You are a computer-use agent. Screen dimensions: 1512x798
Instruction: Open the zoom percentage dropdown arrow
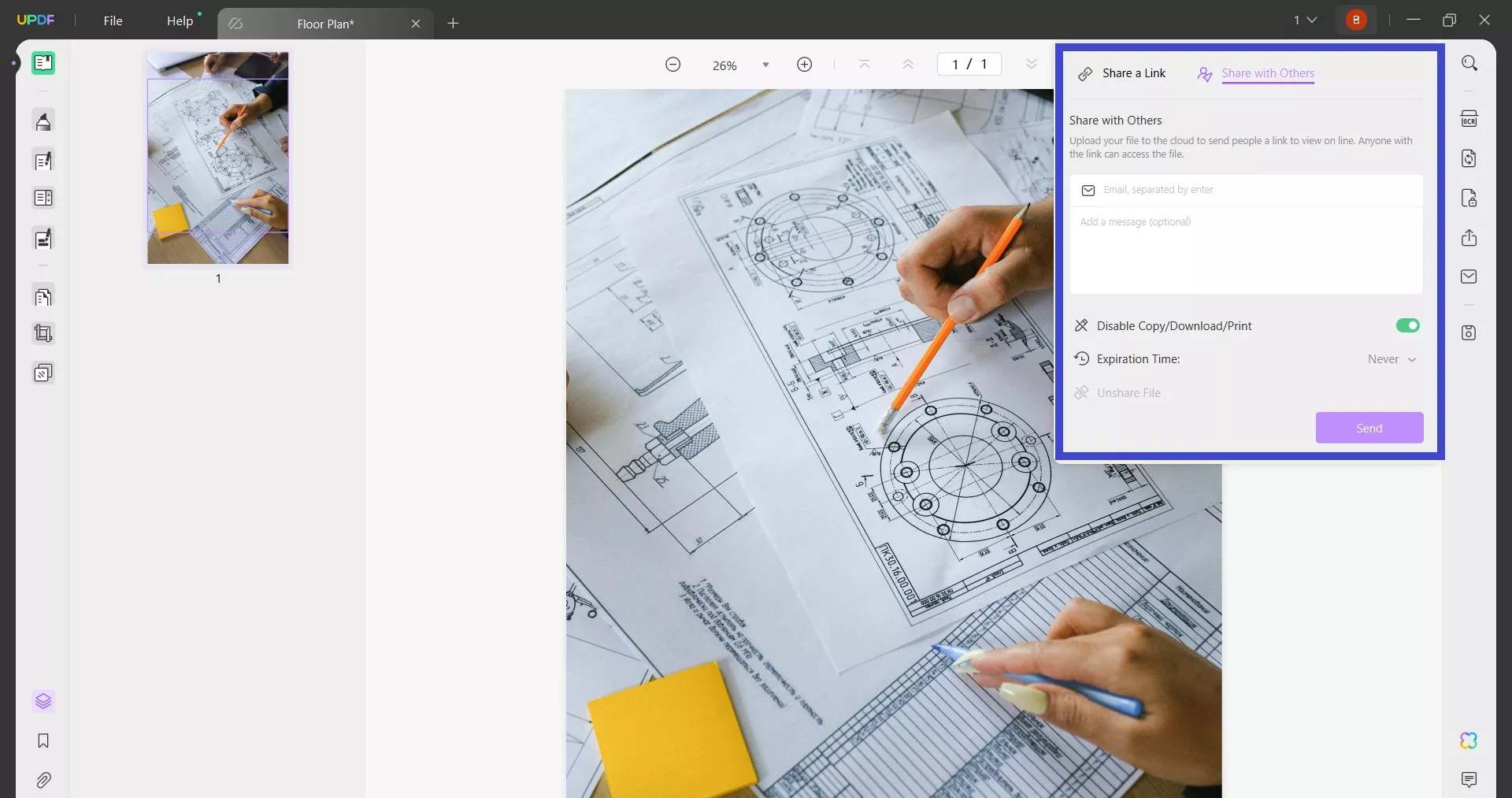pos(765,65)
